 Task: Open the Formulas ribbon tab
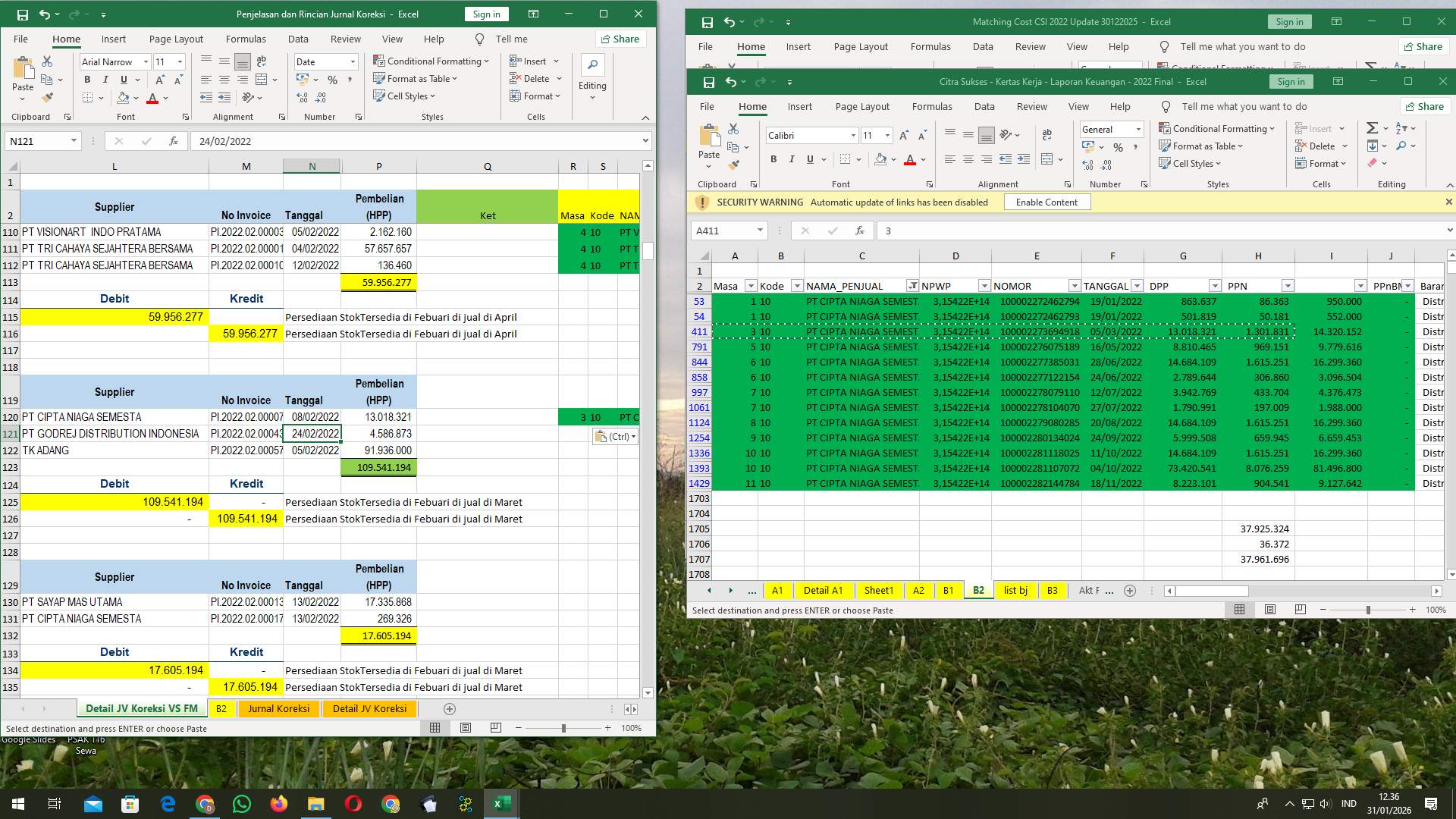246,39
